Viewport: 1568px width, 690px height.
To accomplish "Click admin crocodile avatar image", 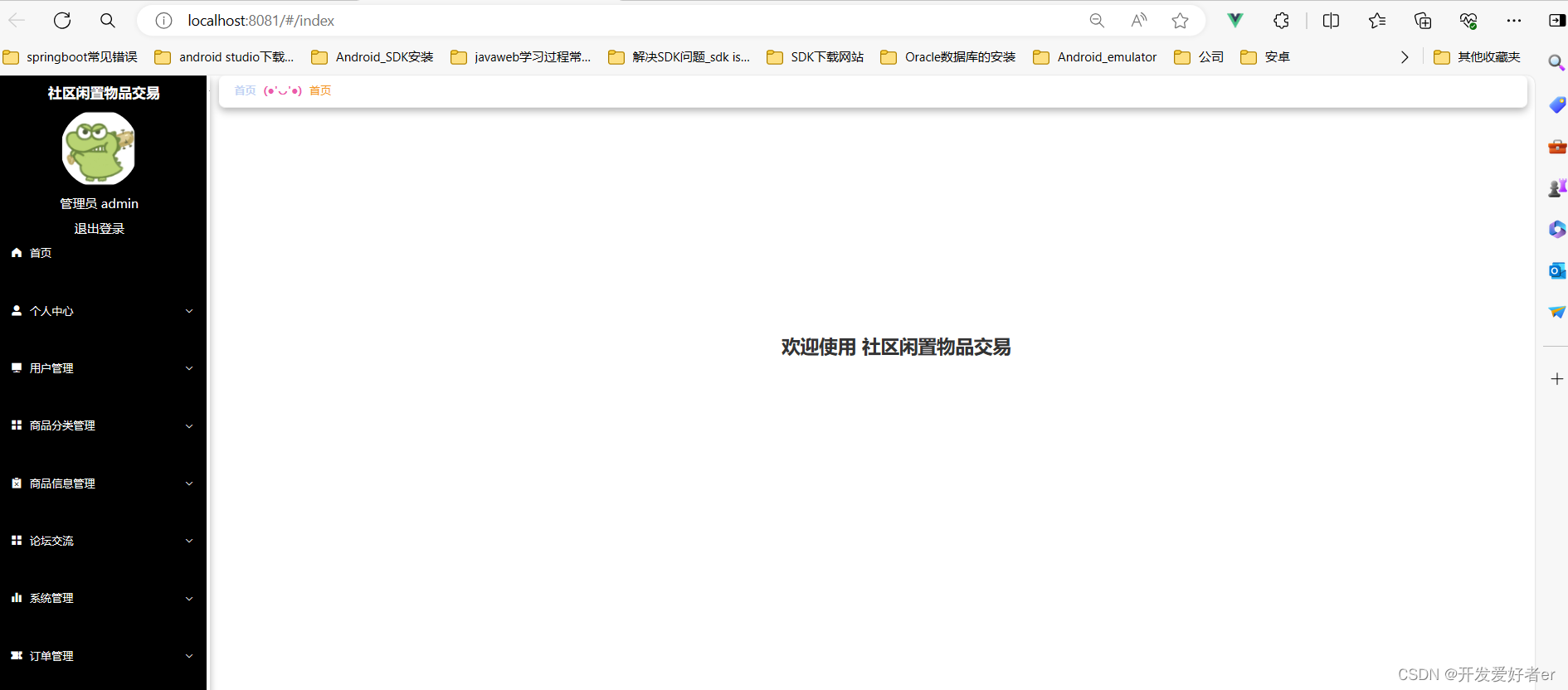I will 99,149.
